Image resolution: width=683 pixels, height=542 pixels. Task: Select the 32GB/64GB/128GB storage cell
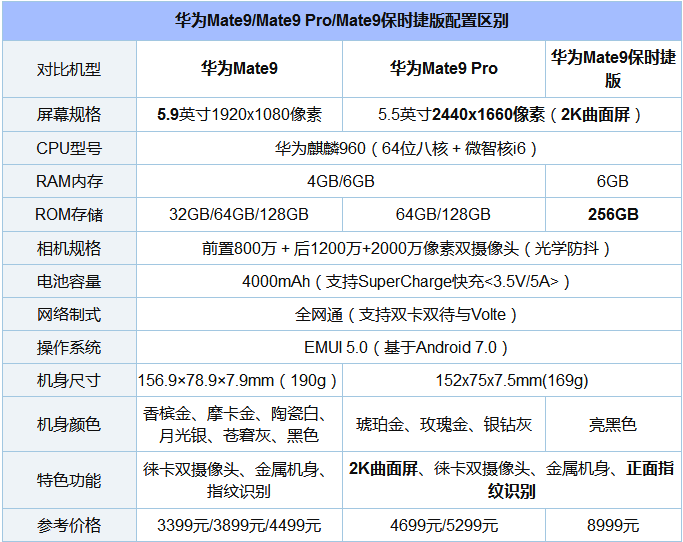[x=239, y=214]
